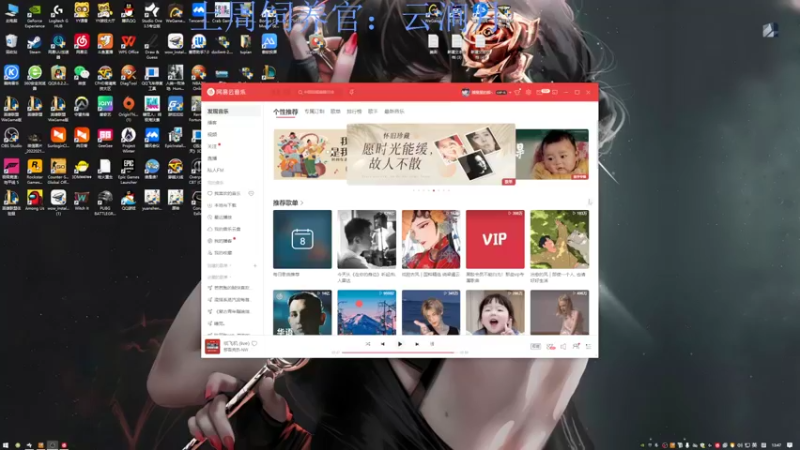Open the play queue list icon
The height and width of the screenshot is (450, 800).
(x=588, y=346)
